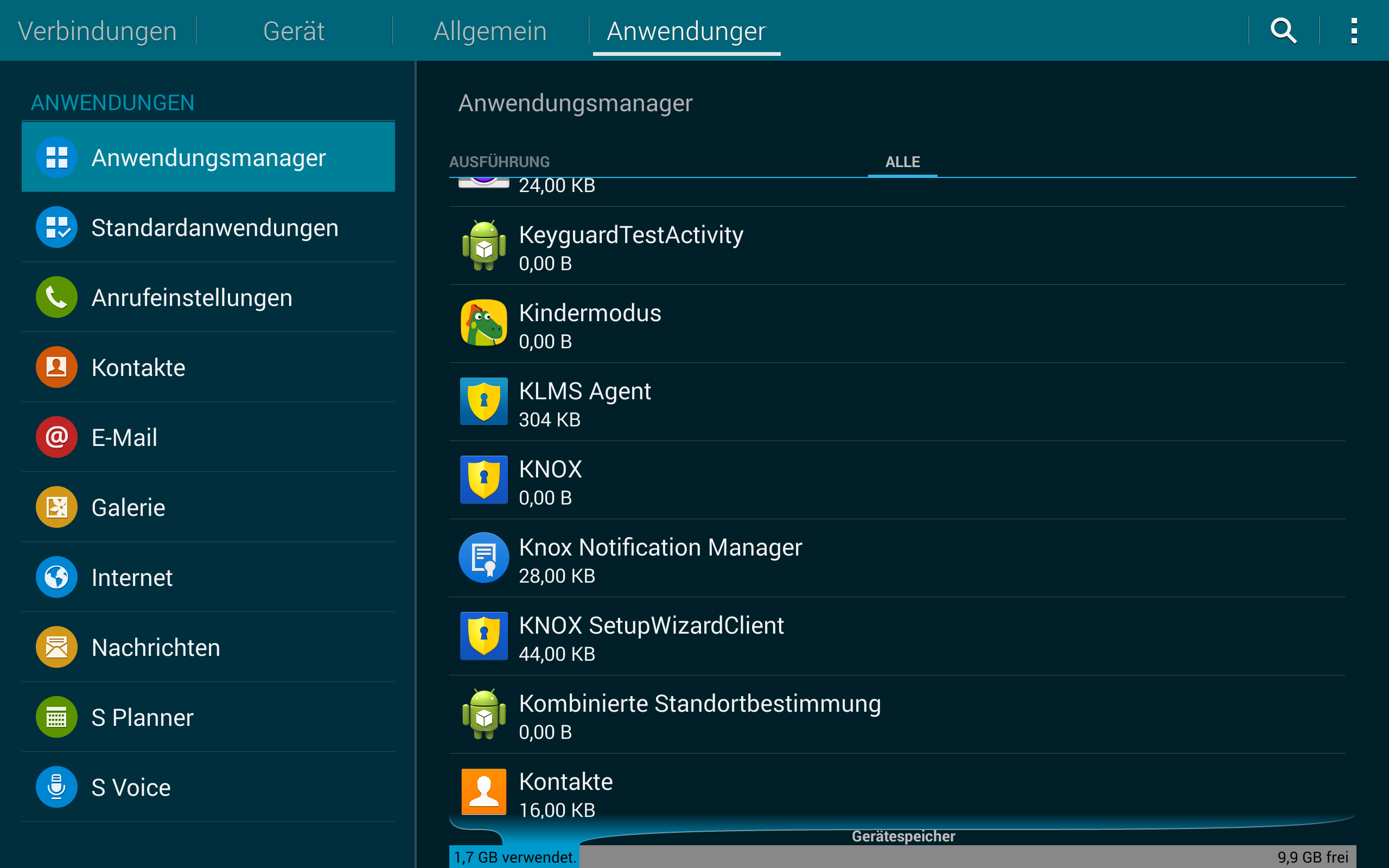Click the S Voice microphone icon
Image resolution: width=1389 pixels, height=868 pixels.
coord(57,788)
